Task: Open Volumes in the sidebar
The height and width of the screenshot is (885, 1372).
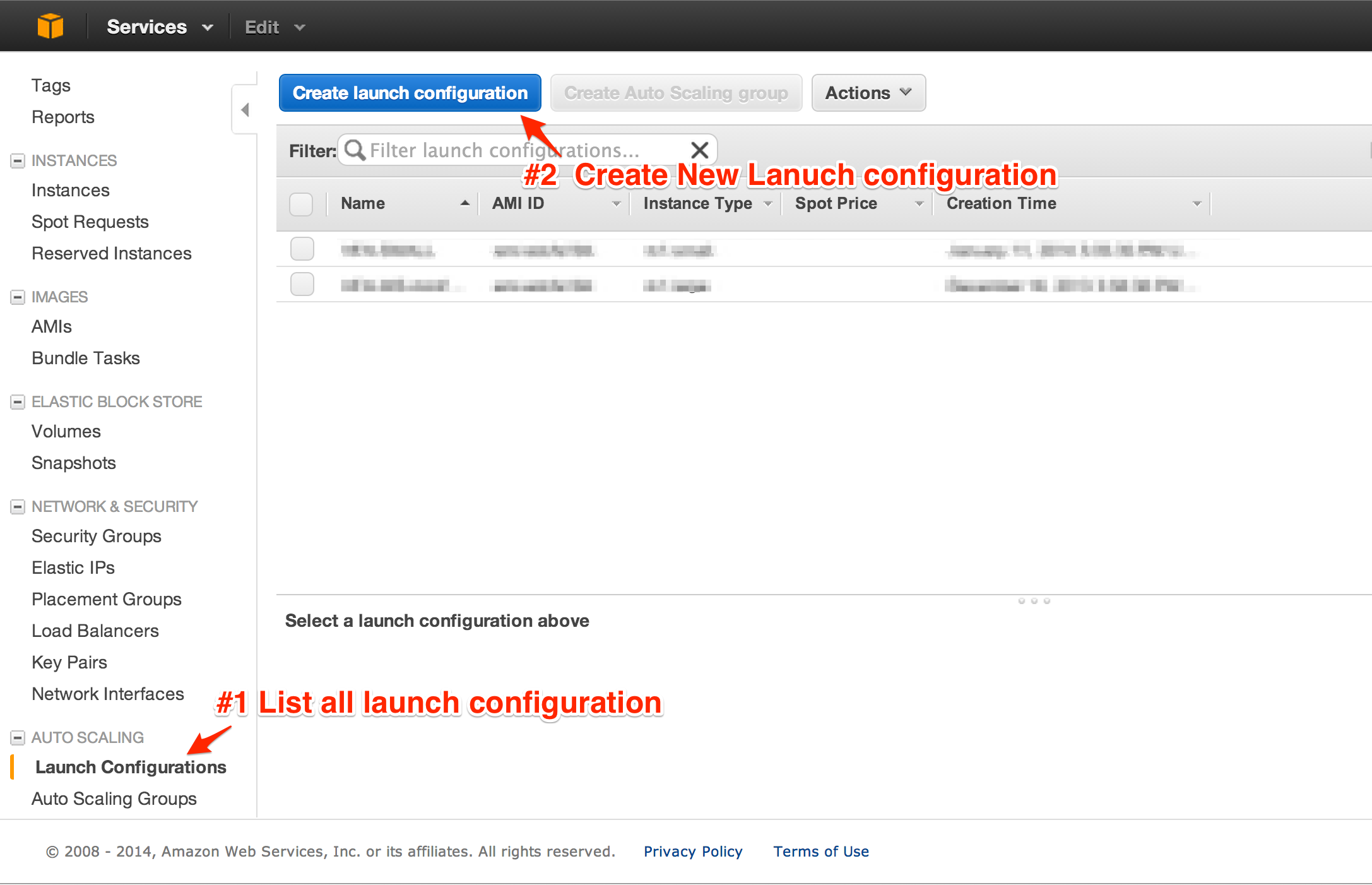Action: 66,431
